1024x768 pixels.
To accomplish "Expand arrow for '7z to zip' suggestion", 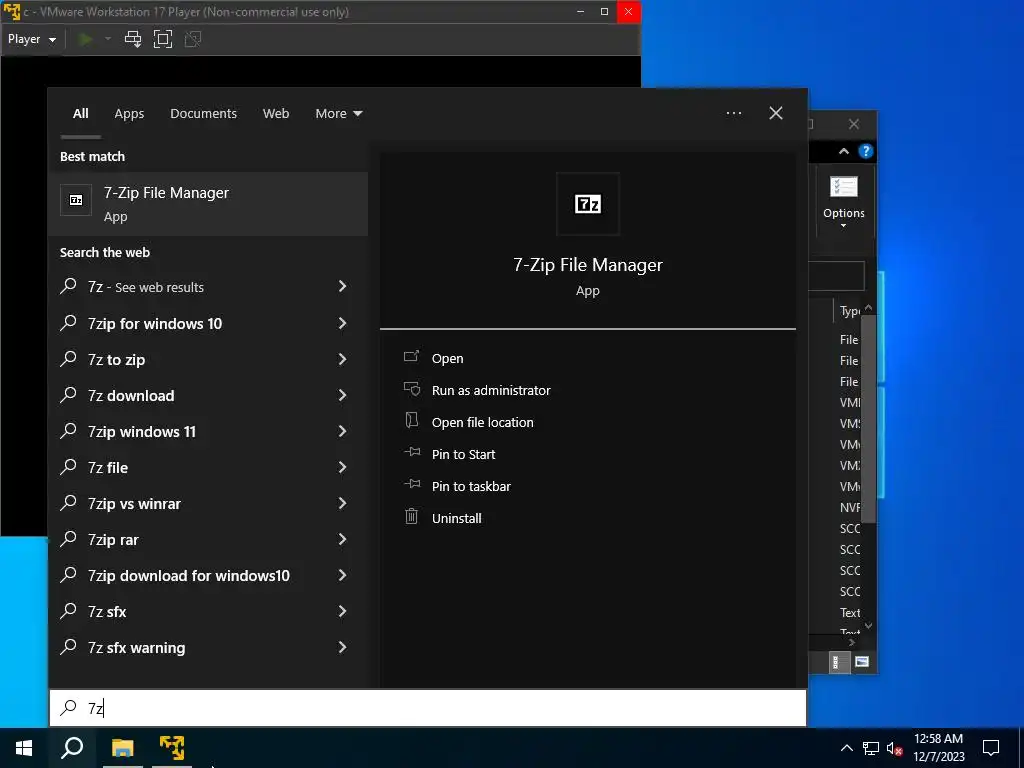I will click(342, 359).
